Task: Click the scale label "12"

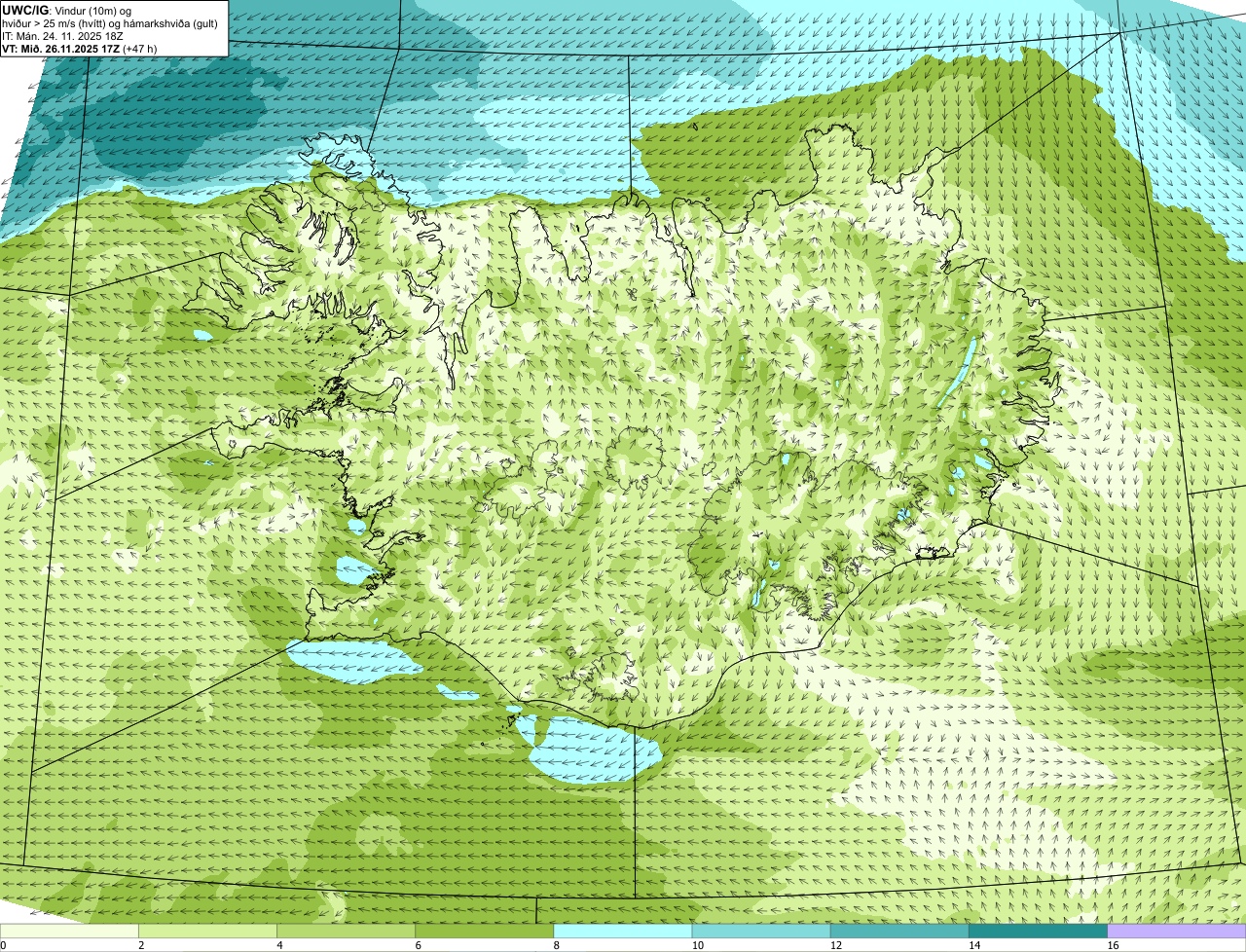Action: (836, 945)
